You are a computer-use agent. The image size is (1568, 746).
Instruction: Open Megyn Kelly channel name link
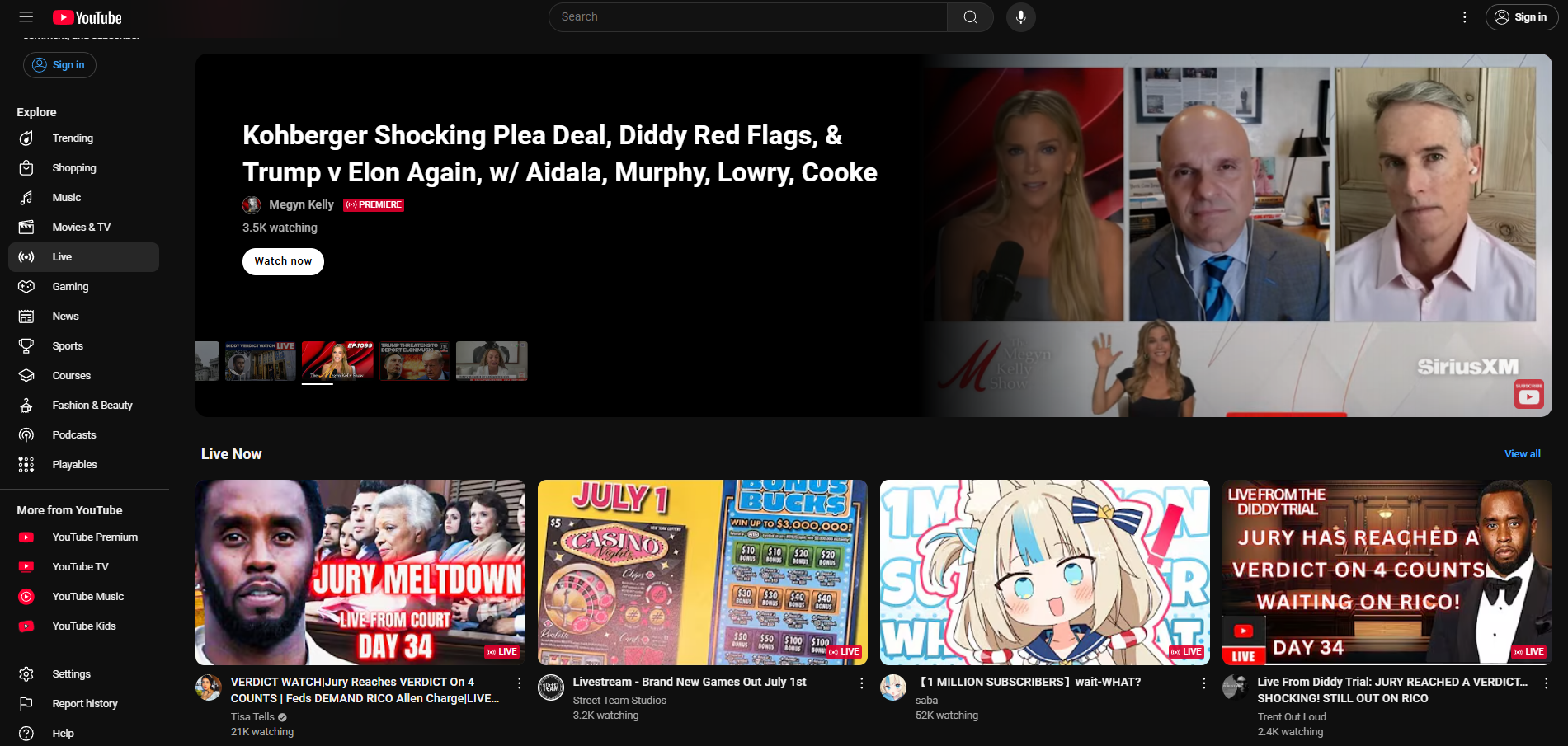point(301,204)
